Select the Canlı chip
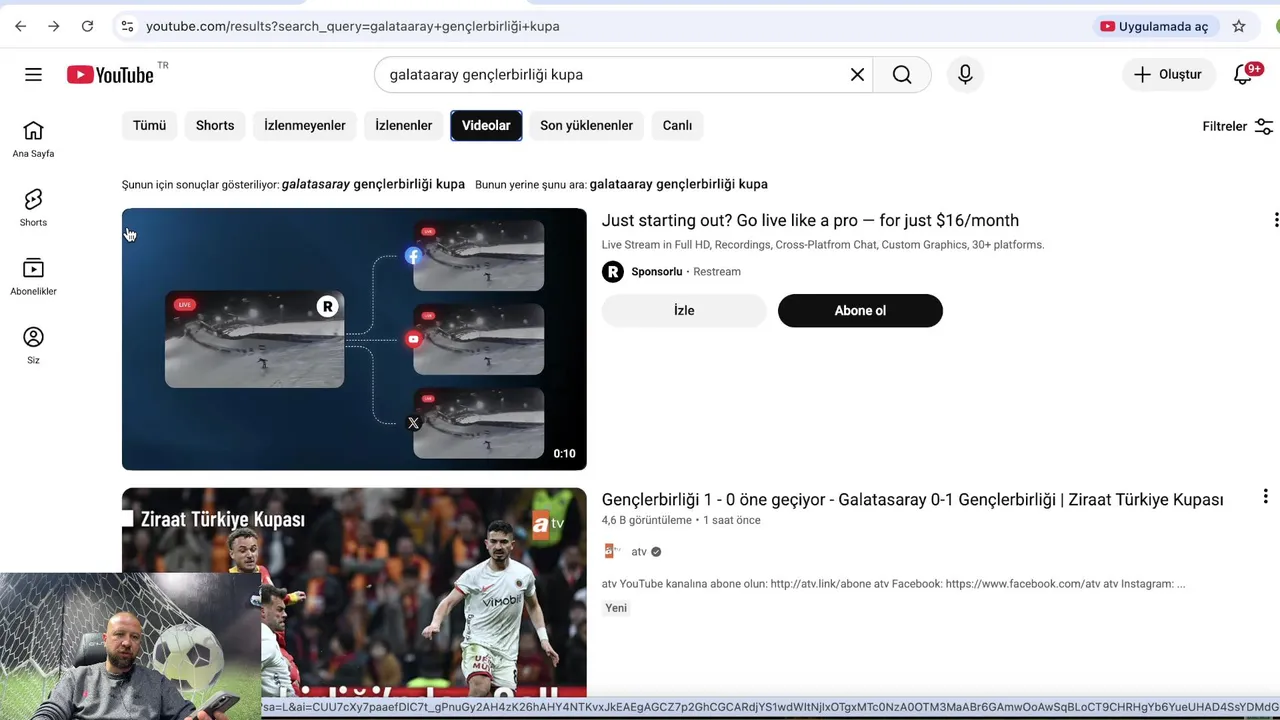The width and height of the screenshot is (1280, 720). tap(677, 125)
